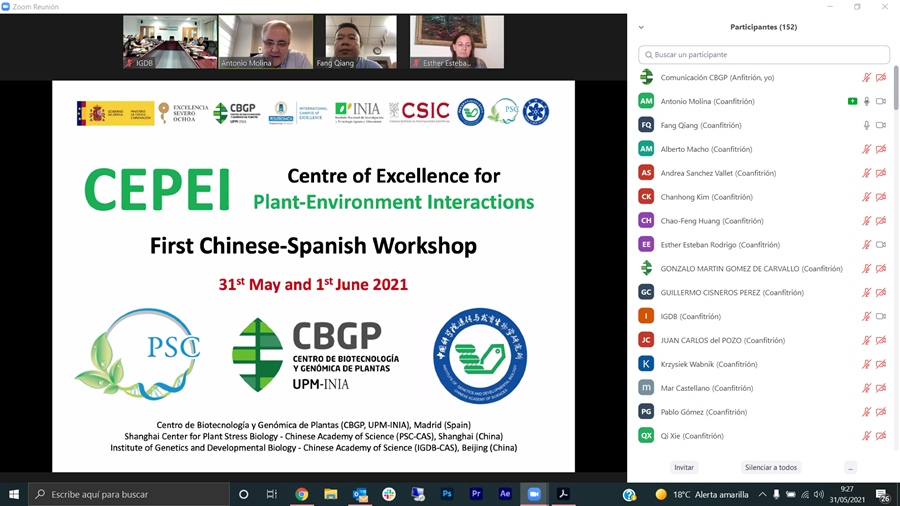
Task: Click Silenciar a todos button
Action: click(x=770, y=467)
